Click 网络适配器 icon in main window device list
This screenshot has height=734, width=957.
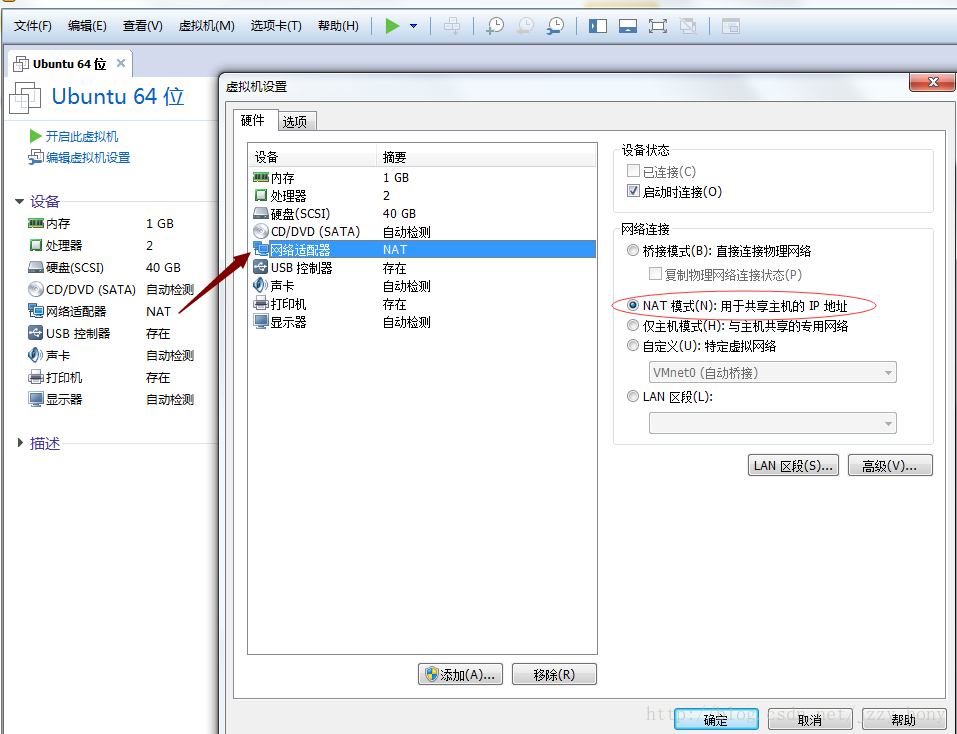tap(35, 311)
